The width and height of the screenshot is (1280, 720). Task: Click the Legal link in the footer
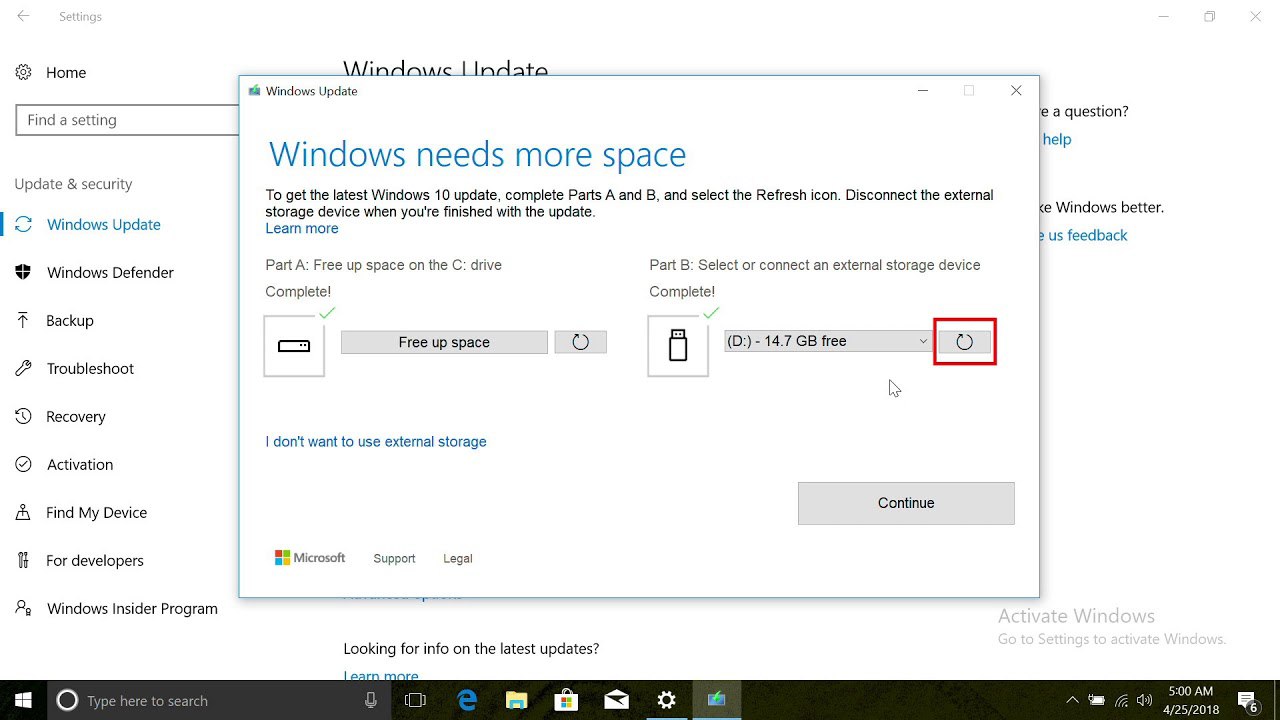(x=458, y=558)
